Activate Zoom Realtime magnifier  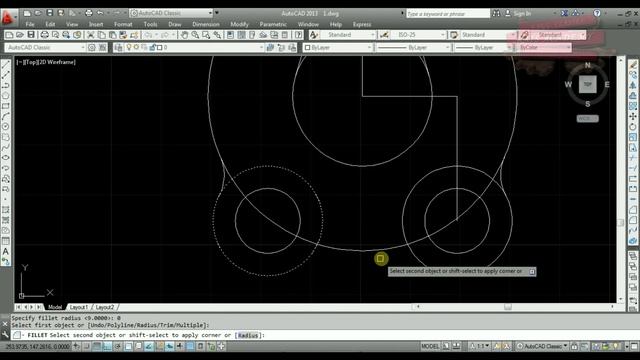click(195, 35)
